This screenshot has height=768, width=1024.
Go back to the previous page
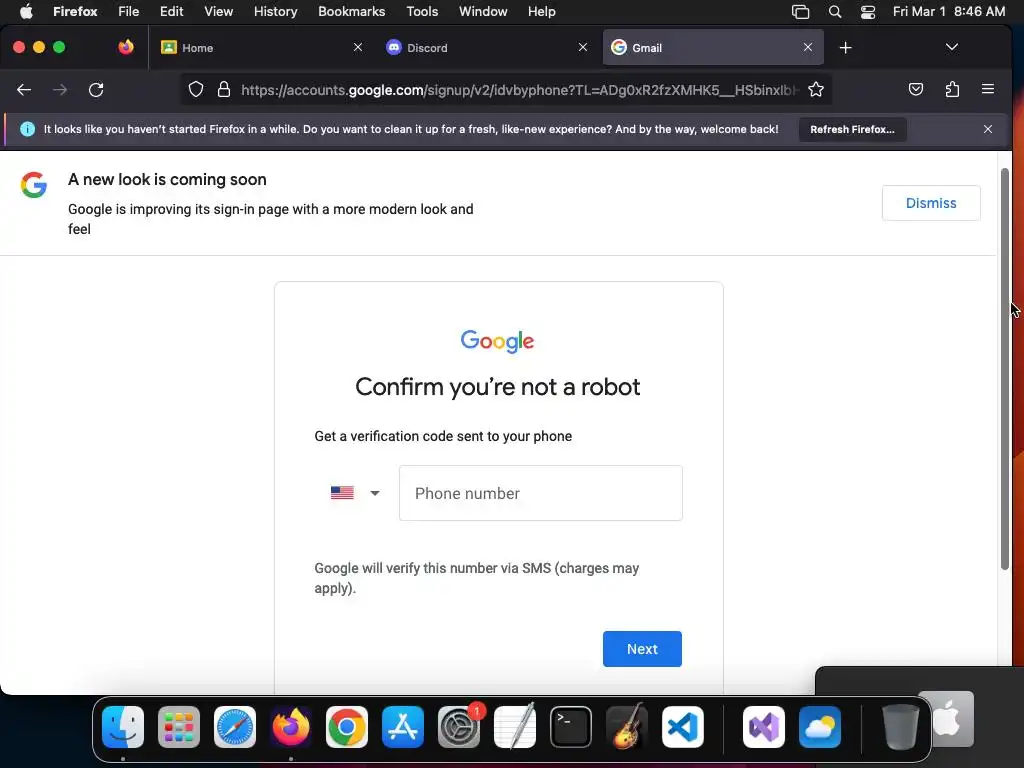(24, 89)
